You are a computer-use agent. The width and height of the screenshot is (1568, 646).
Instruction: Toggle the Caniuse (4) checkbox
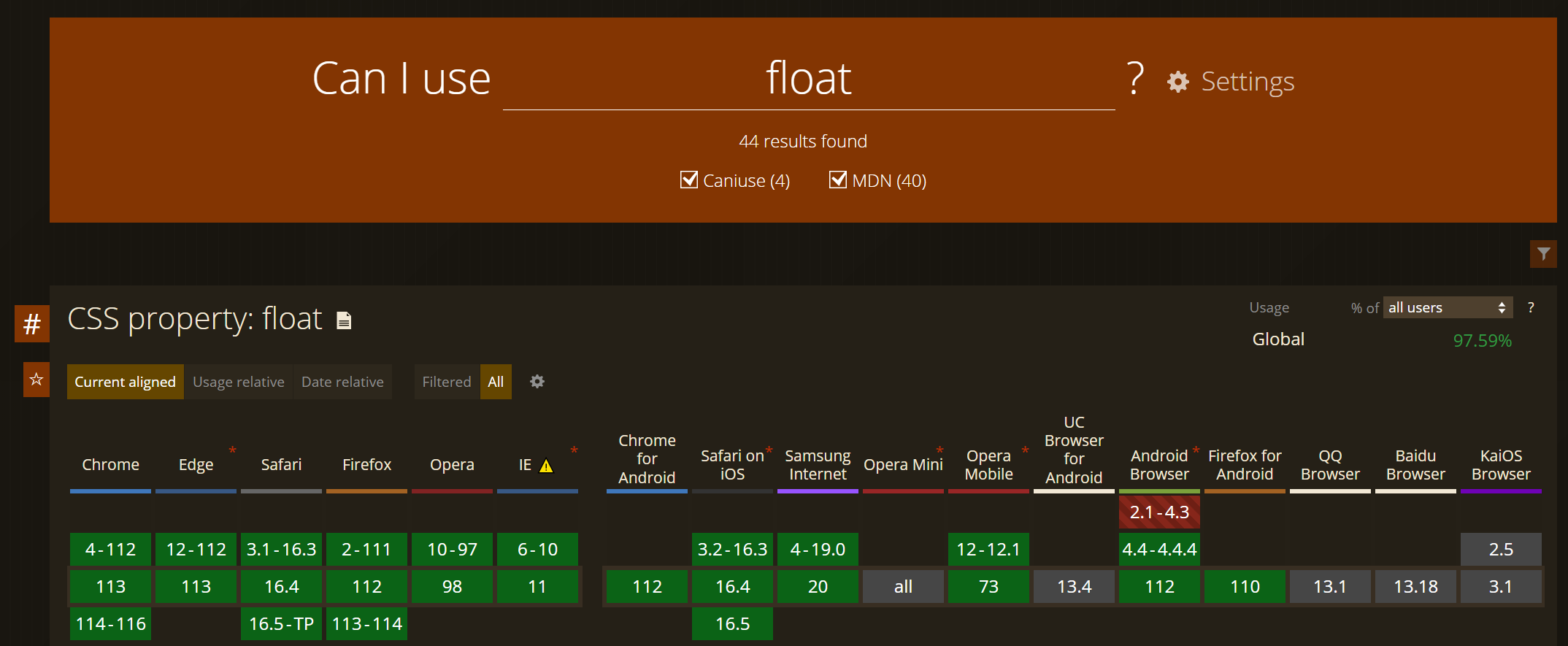(688, 180)
